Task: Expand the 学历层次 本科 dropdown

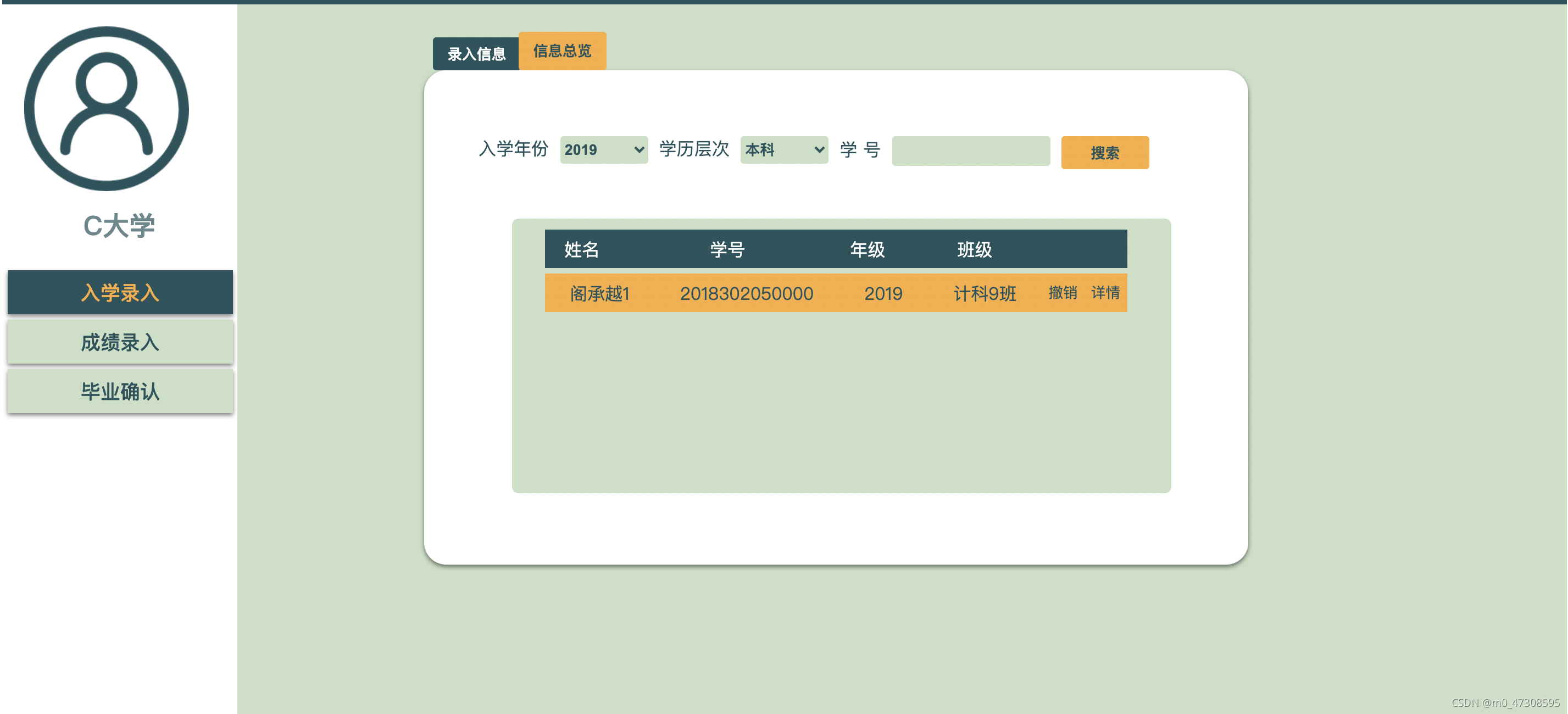Action: point(783,150)
